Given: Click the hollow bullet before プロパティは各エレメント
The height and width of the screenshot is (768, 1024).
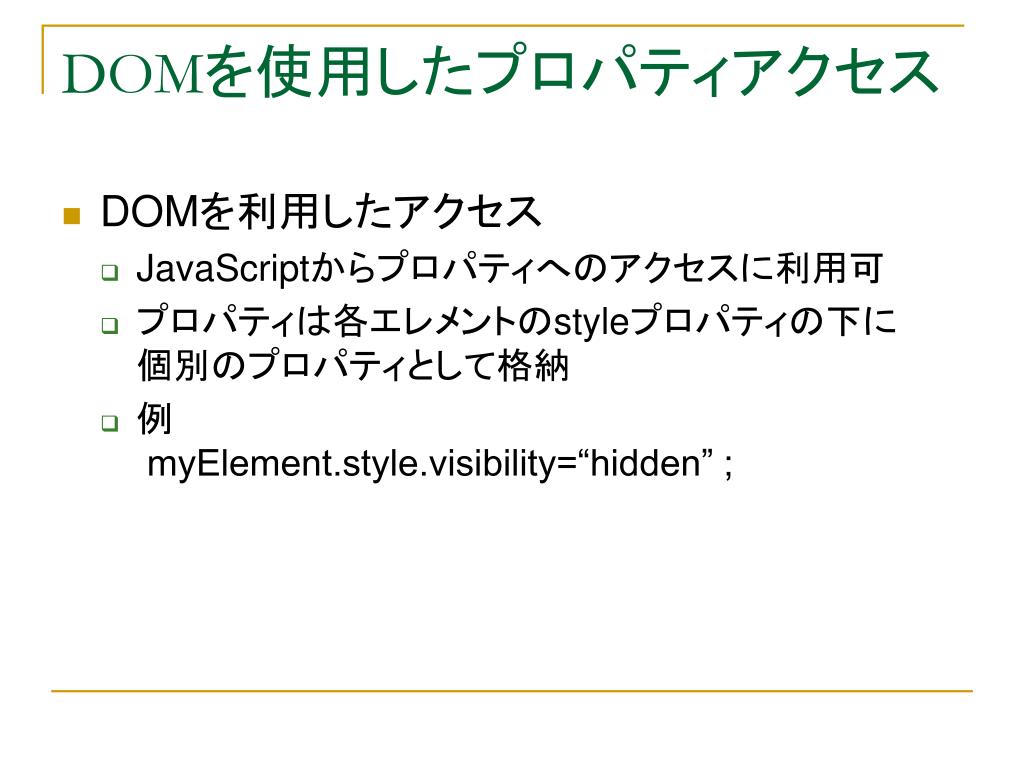Looking at the screenshot, I should (x=110, y=325).
